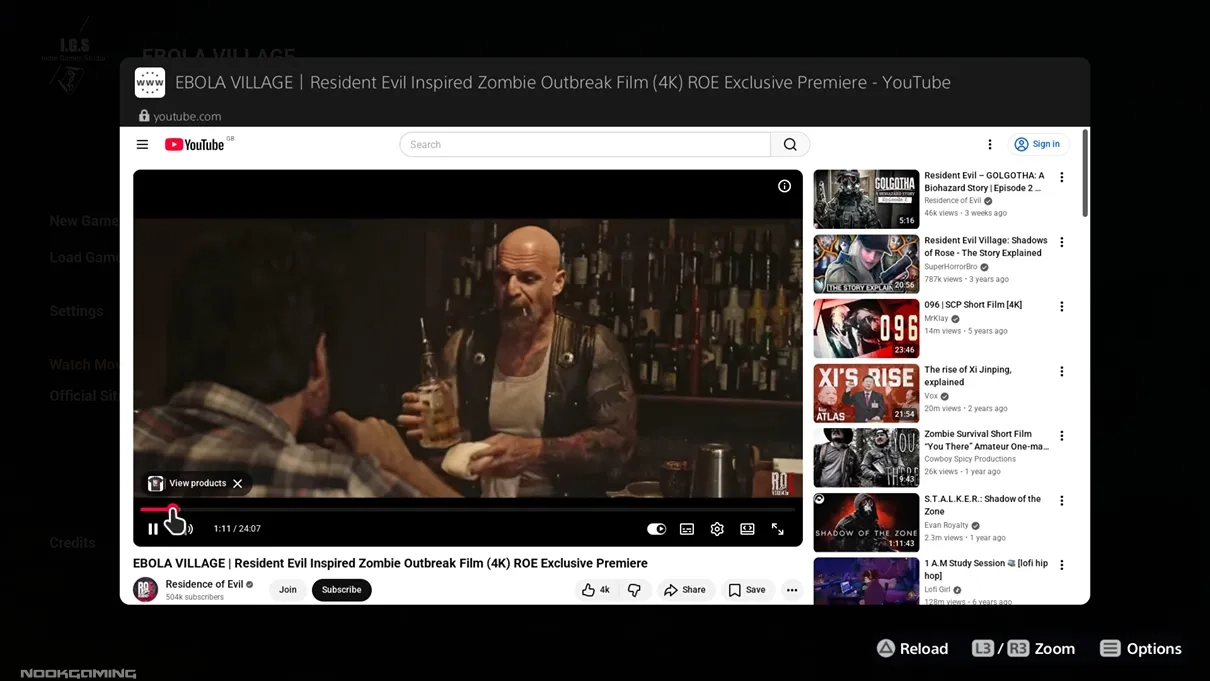
Task: Focus the YouTube Search field
Action: pyautogui.click(x=585, y=144)
